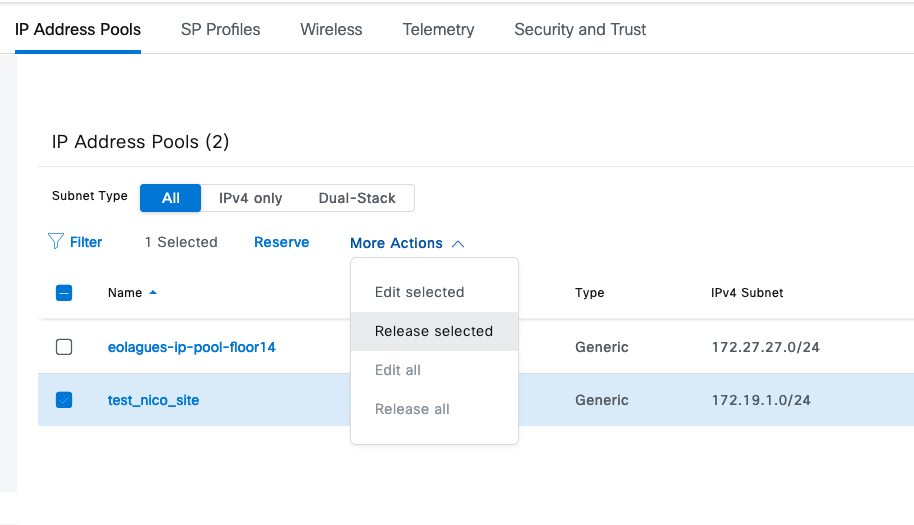Select the IP Address Pools tab
The image size is (914, 525).
click(x=78, y=30)
